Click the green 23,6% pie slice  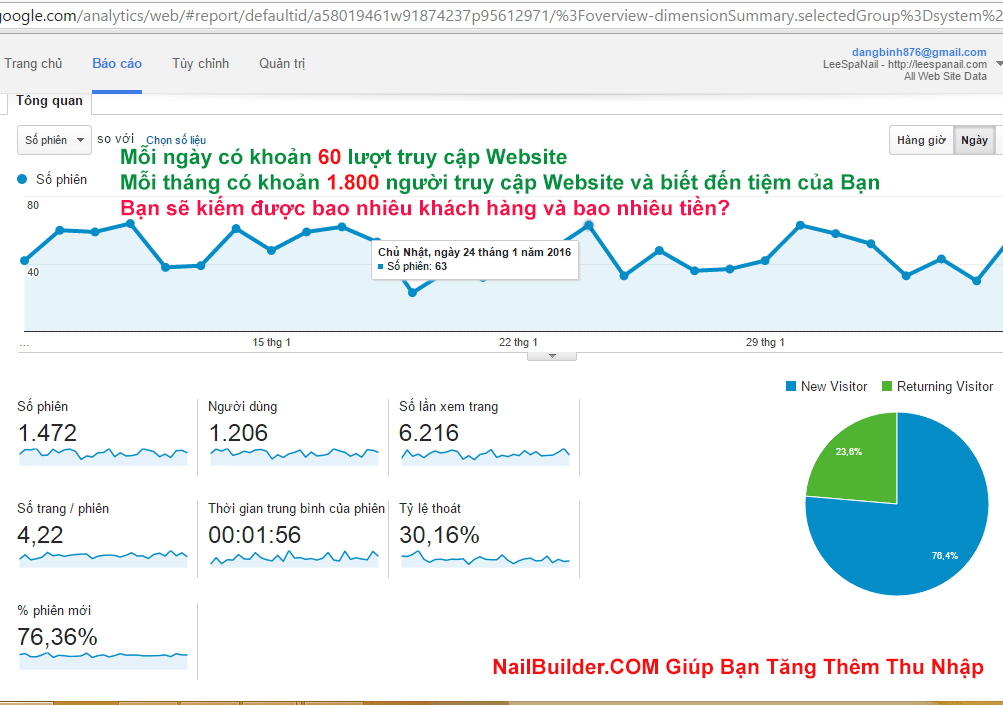click(x=860, y=461)
